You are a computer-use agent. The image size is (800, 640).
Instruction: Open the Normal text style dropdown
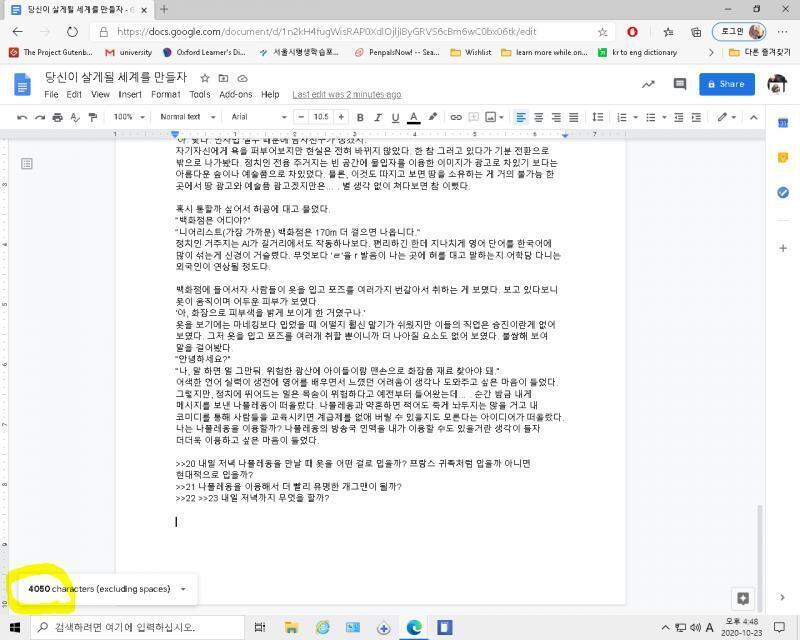coord(188,117)
